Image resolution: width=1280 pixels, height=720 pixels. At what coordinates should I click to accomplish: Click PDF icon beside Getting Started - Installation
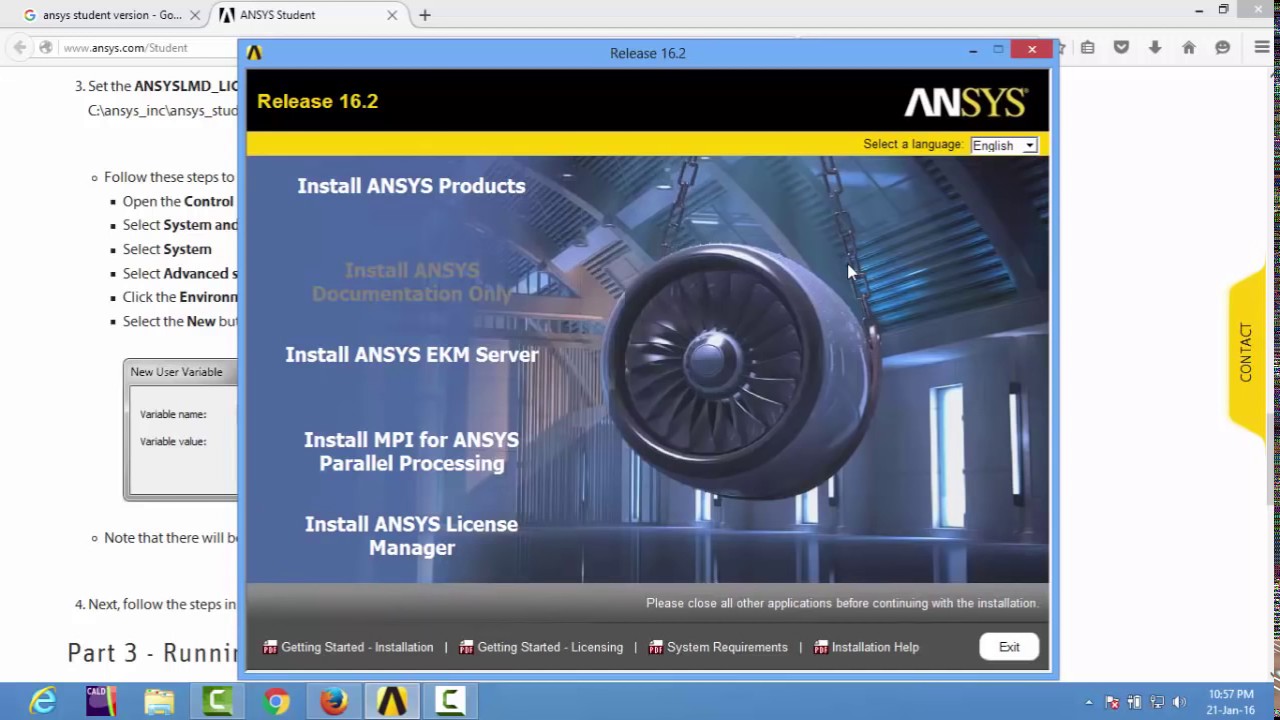[270, 647]
